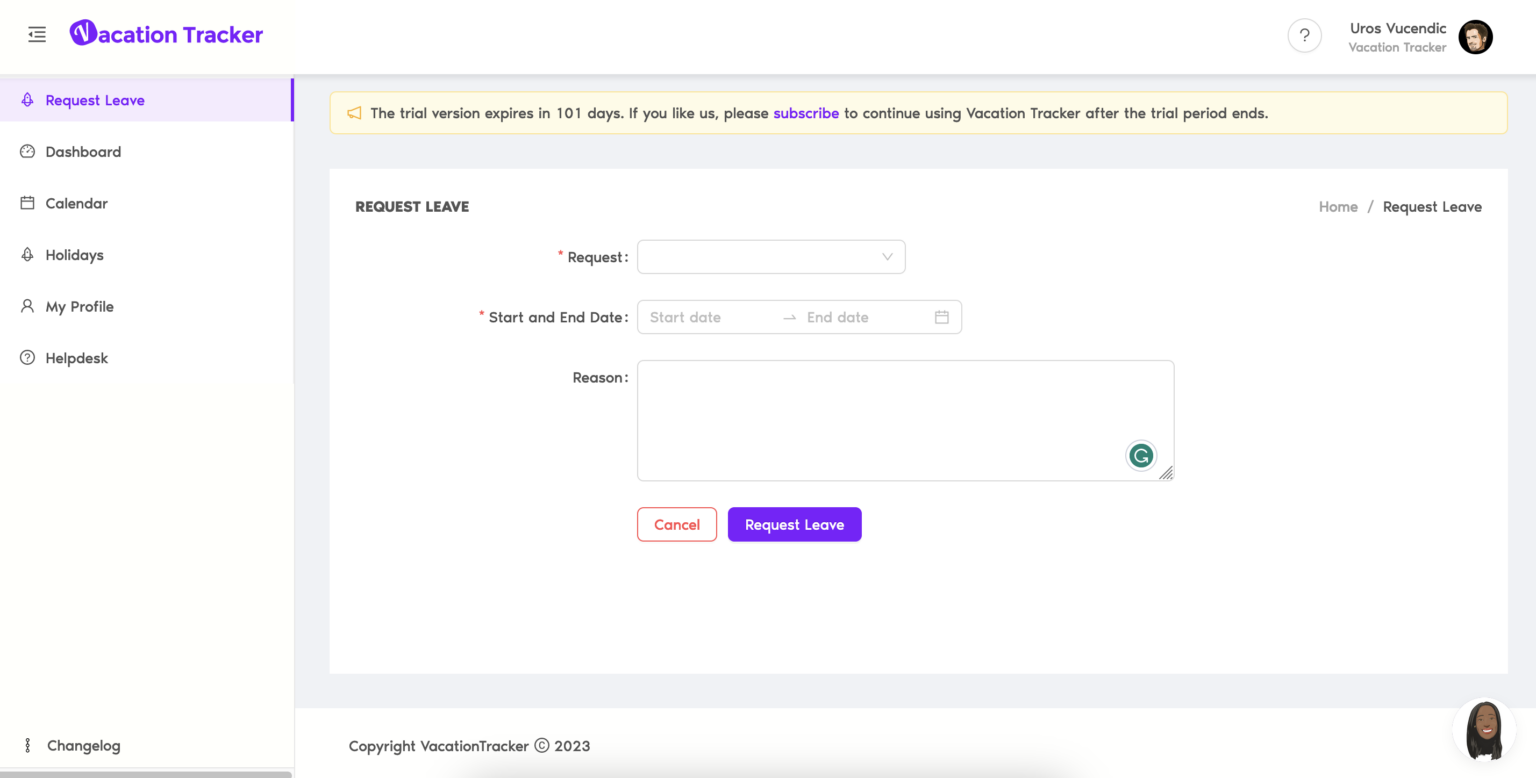
Task: Open Holidays from the sidebar
Action: click(x=146, y=255)
